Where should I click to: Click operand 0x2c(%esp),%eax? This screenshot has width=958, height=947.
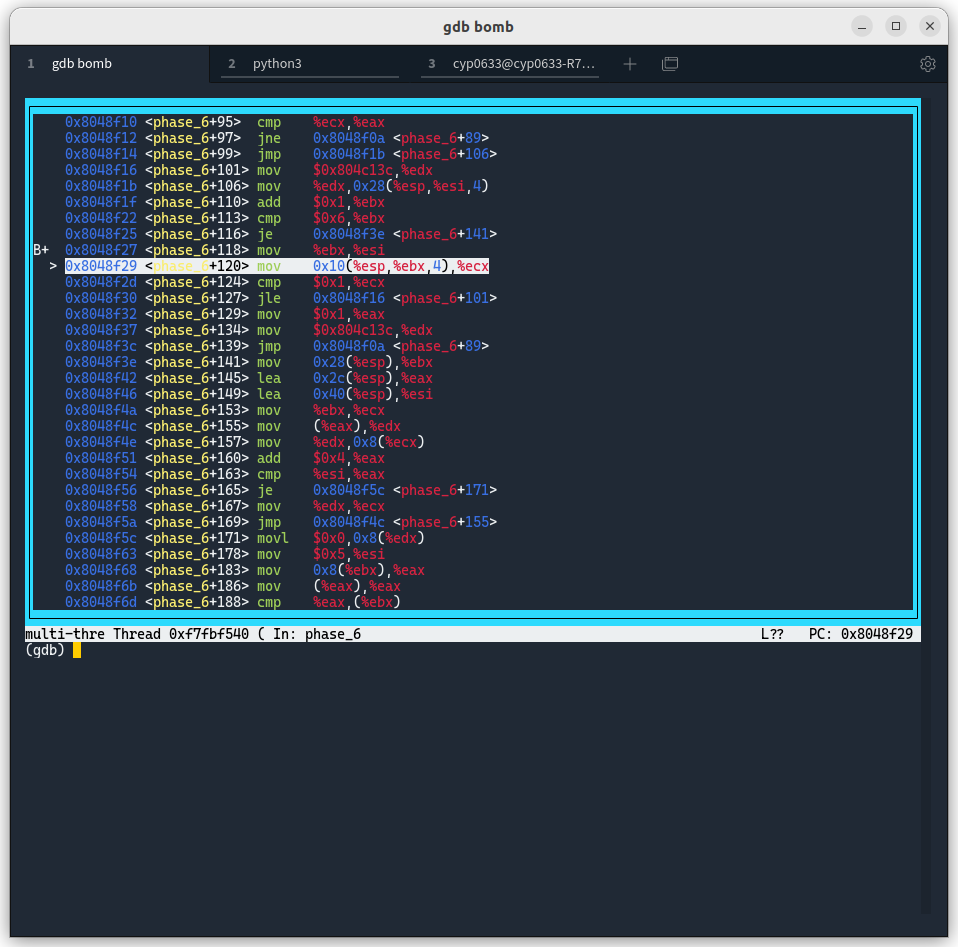[373, 378]
